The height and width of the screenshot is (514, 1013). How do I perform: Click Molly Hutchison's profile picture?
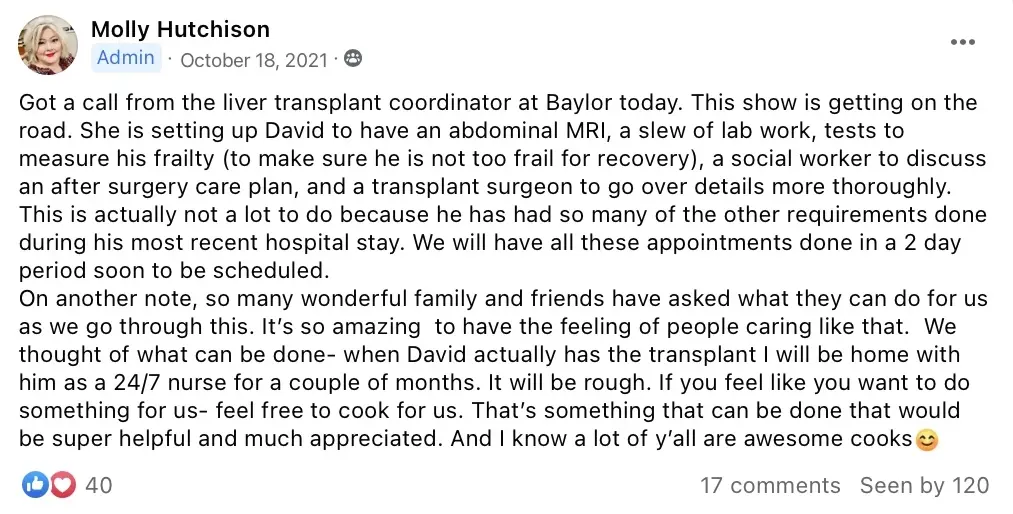point(47,45)
